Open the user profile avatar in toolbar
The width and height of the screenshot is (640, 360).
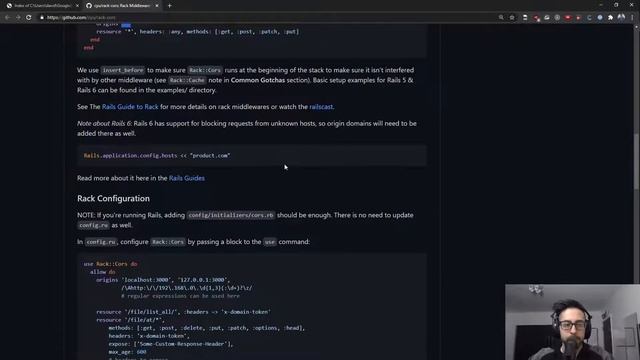coord(621,17)
